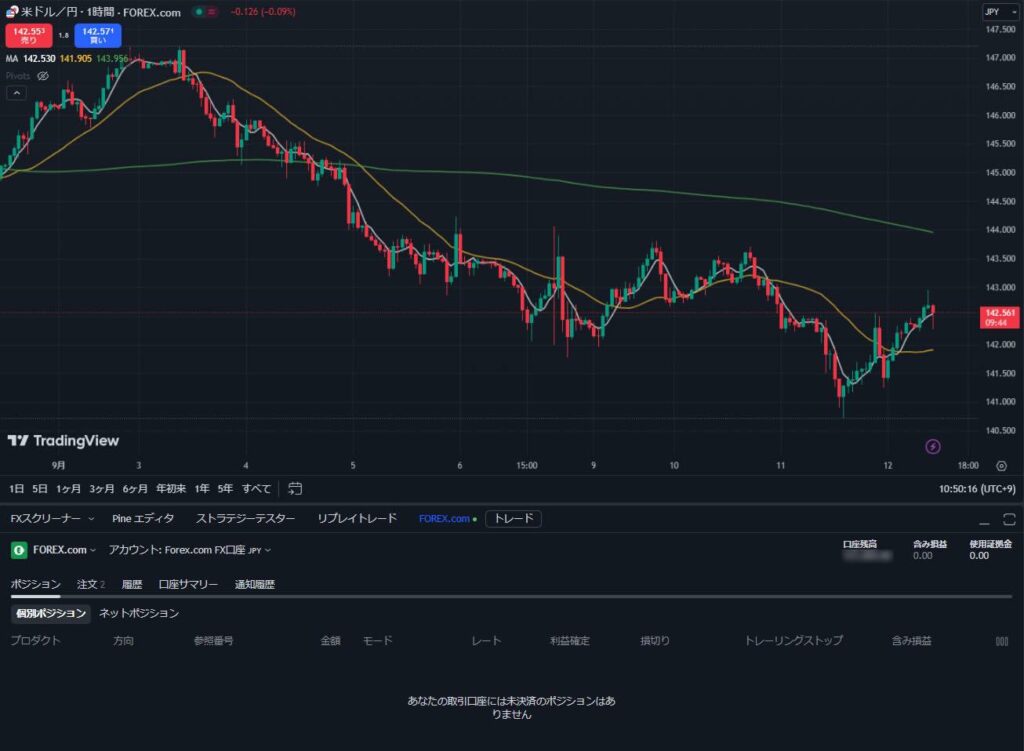Click the blue 買い (Buy) button
This screenshot has height=751, width=1024.
97,33
